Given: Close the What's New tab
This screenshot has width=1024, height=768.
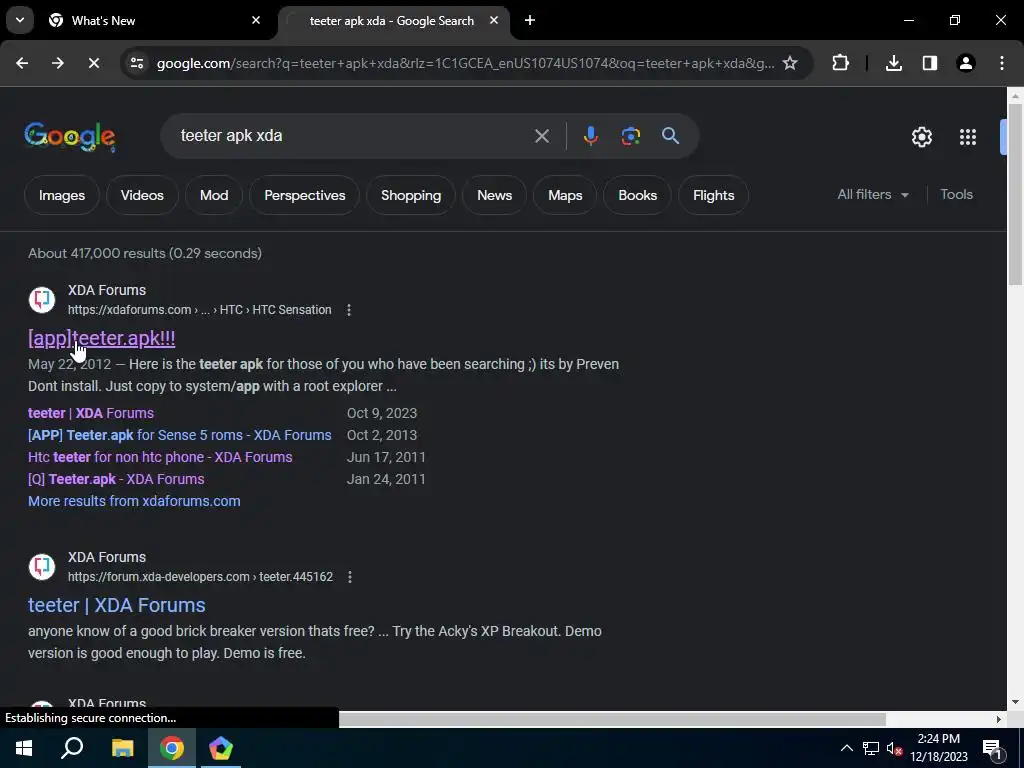Looking at the screenshot, I should coord(256,20).
